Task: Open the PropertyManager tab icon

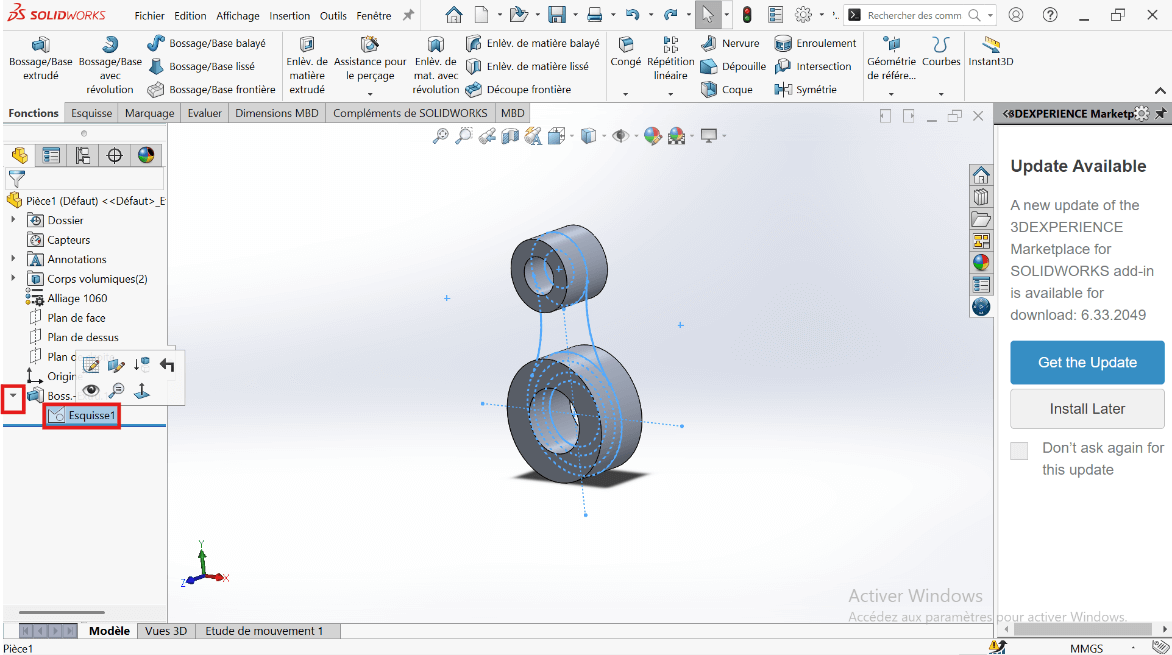Action: (51, 155)
